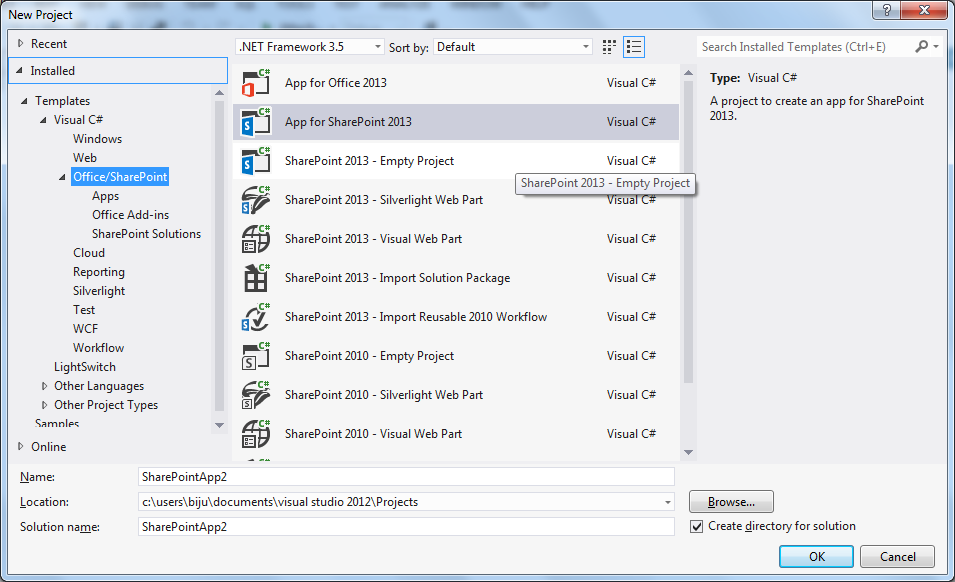Expand the Other Project Types node
This screenshot has height=582, width=955.
pos(44,405)
